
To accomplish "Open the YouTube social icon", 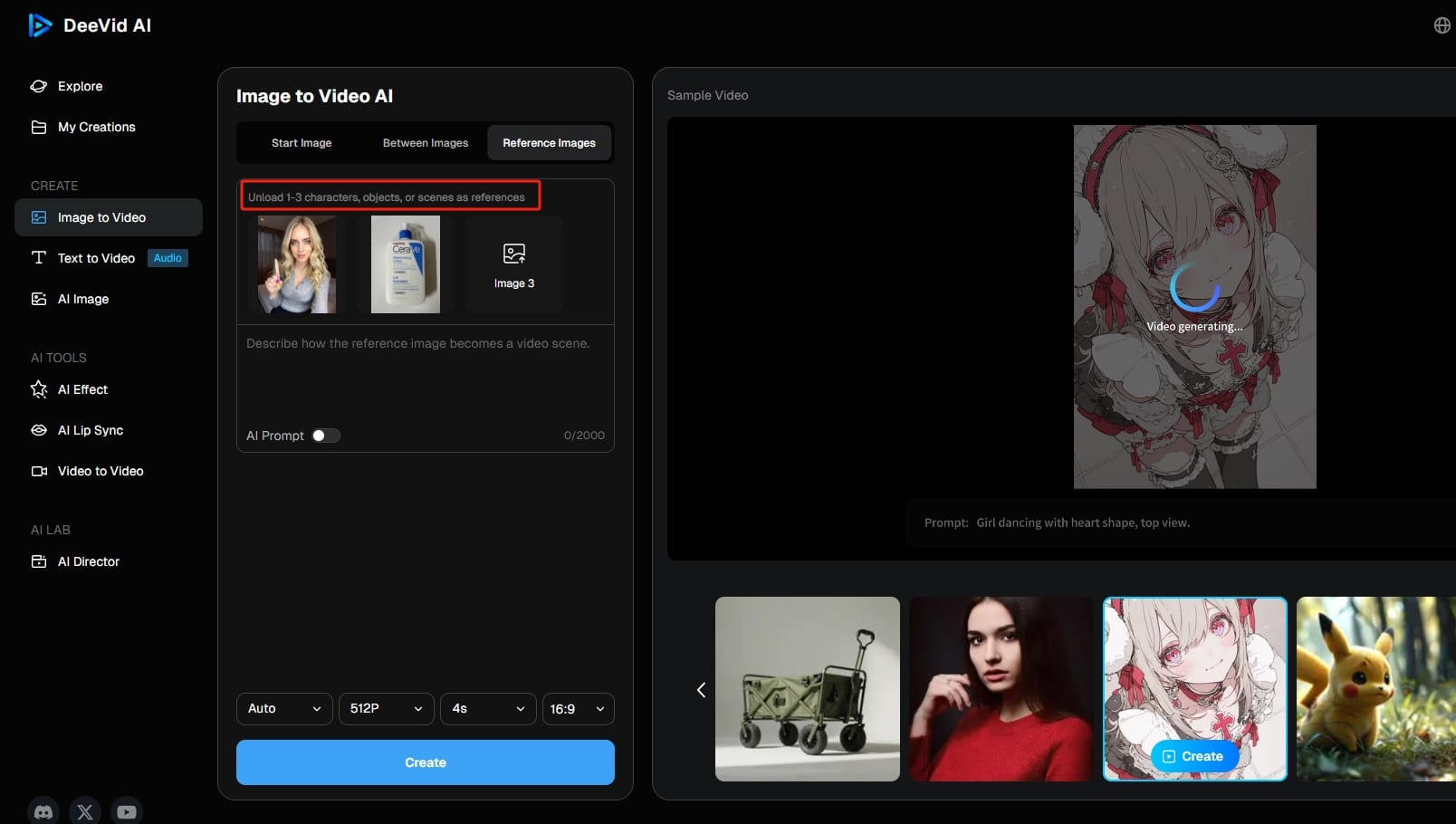I will tap(127, 811).
